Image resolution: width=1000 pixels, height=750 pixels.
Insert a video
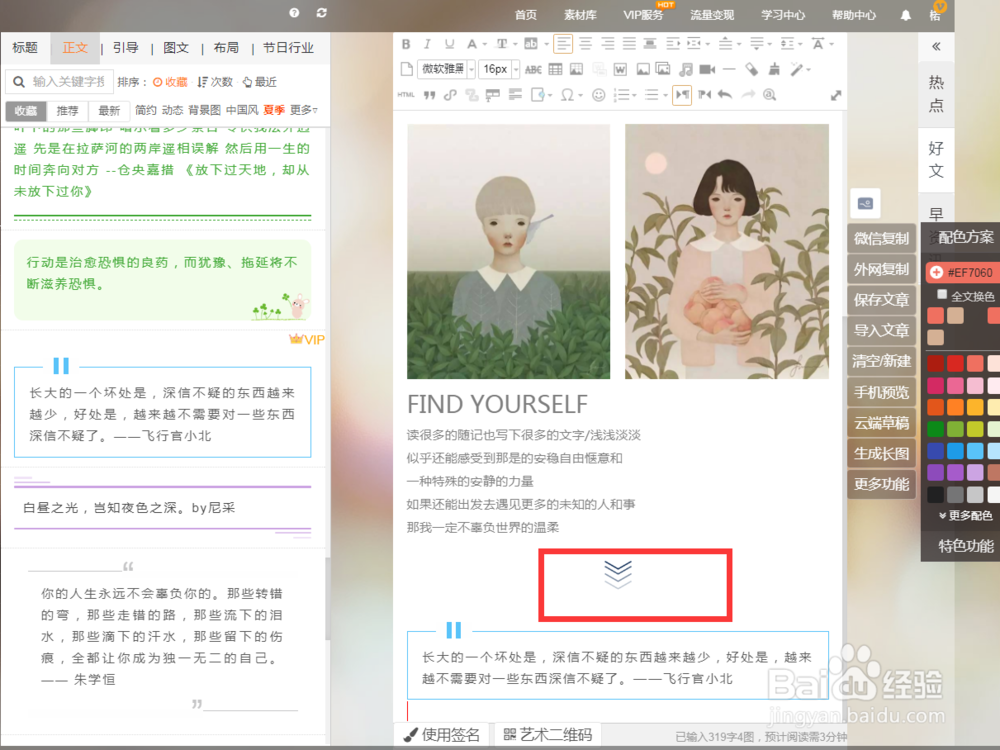[x=707, y=69]
